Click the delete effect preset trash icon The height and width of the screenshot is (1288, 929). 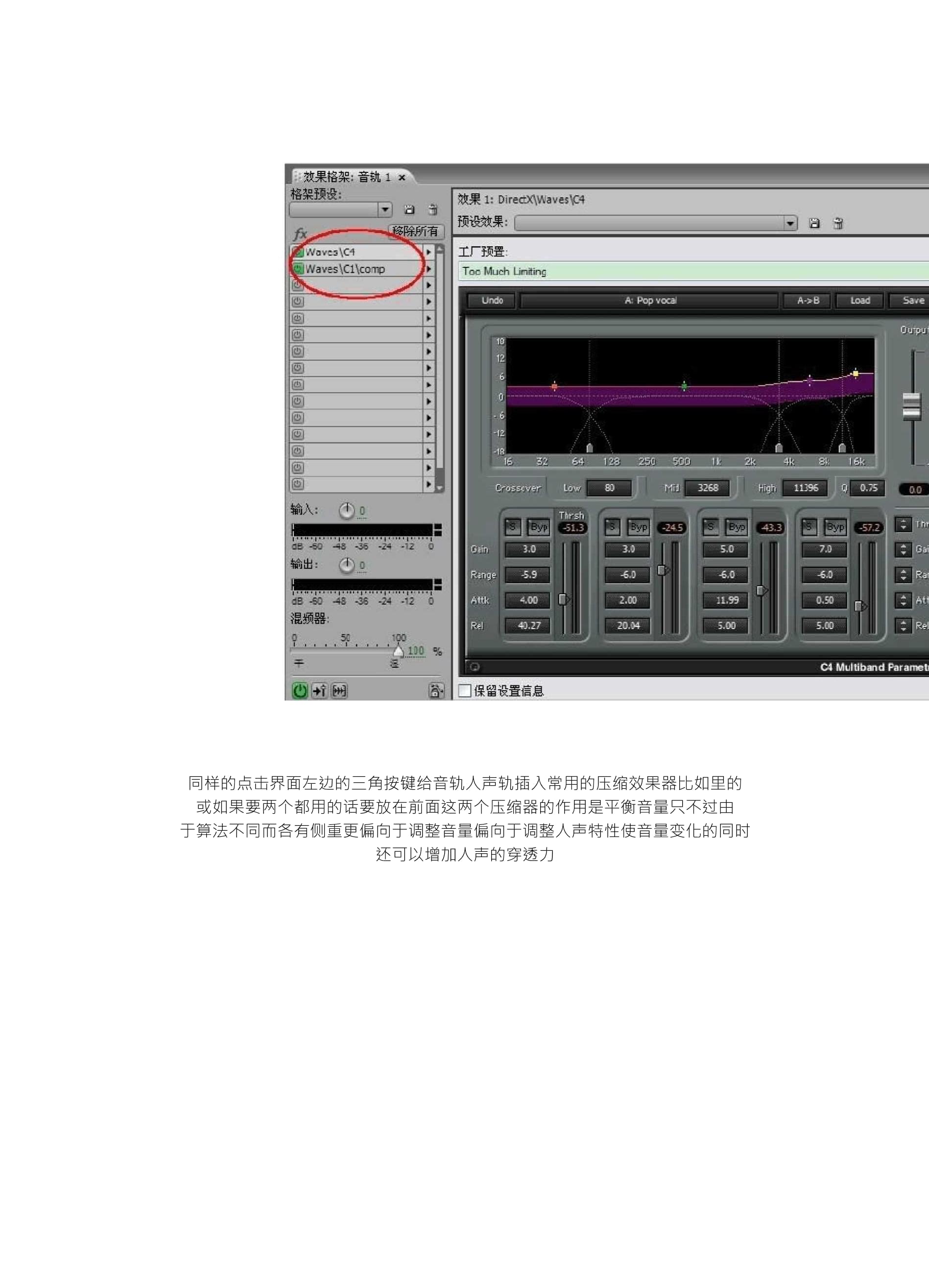coord(839,224)
